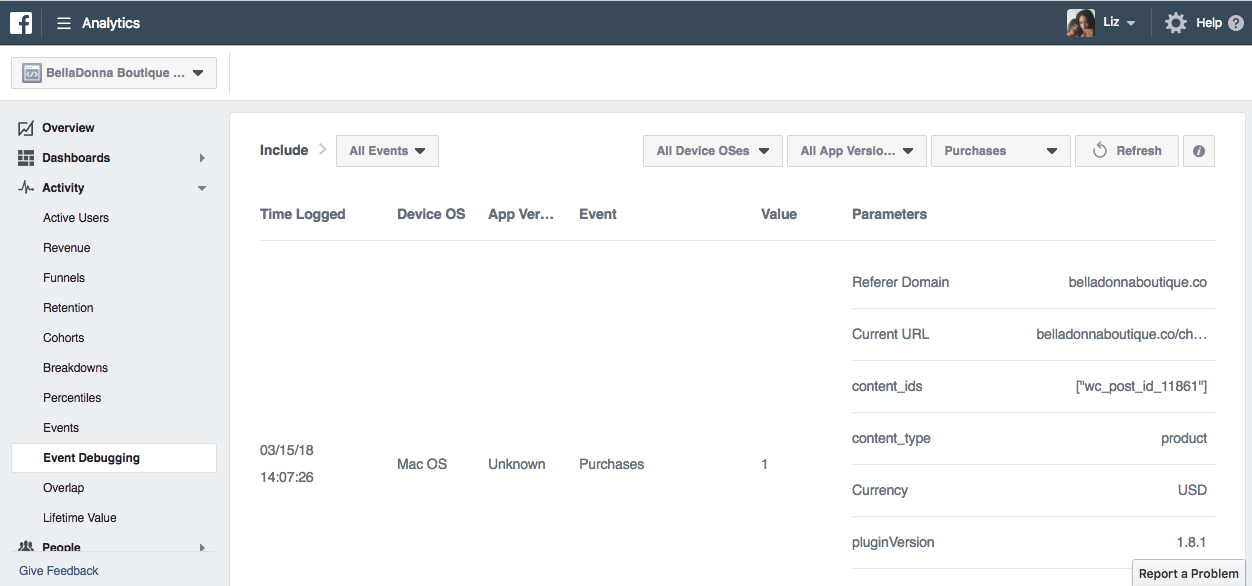The height and width of the screenshot is (586, 1252).
Task: Open the All Events dropdown
Action: click(387, 151)
